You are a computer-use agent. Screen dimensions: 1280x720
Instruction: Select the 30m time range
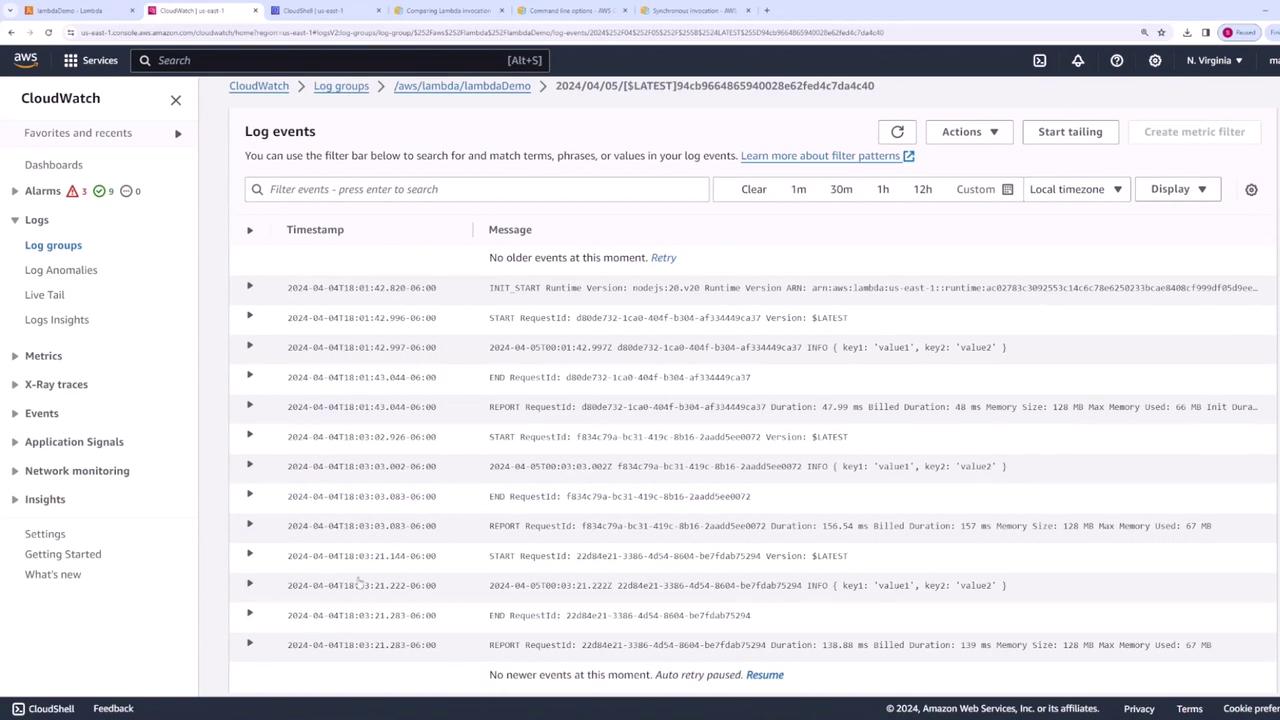click(x=841, y=190)
